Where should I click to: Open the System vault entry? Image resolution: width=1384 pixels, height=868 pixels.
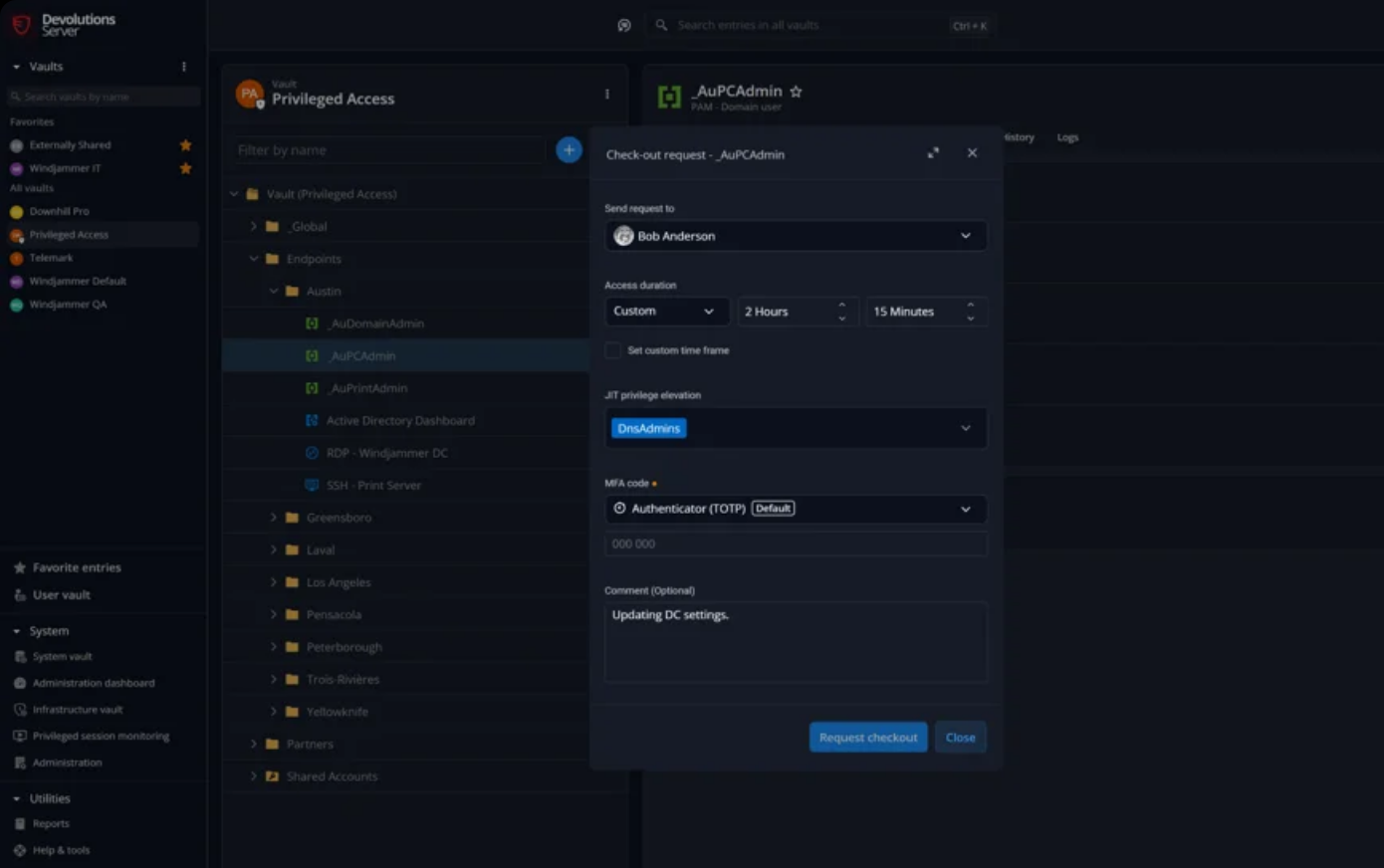(54, 657)
